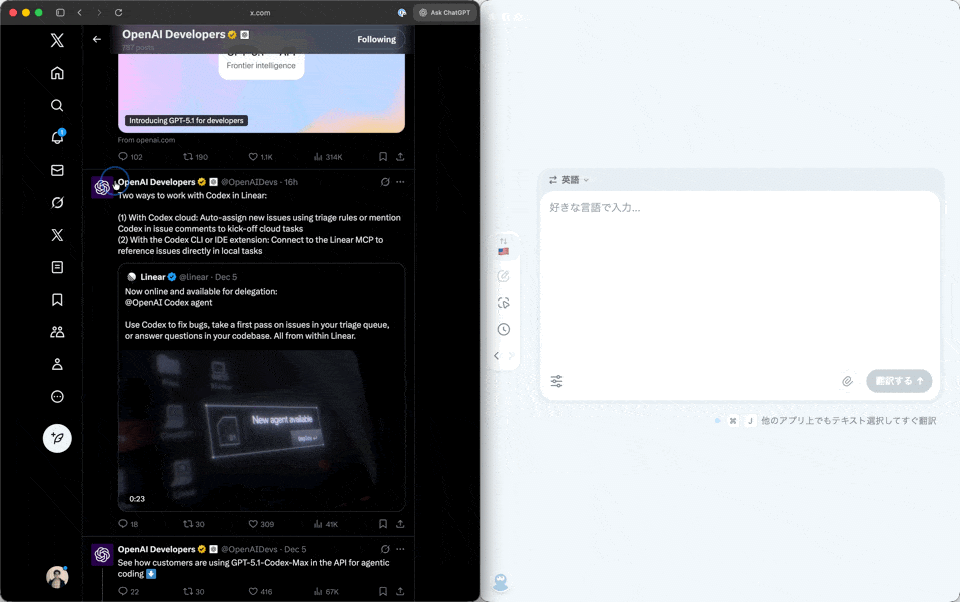Like the Codex in Linear post
Image resolution: width=960 pixels, height=602 pixels.
click(x=253, y=524)
